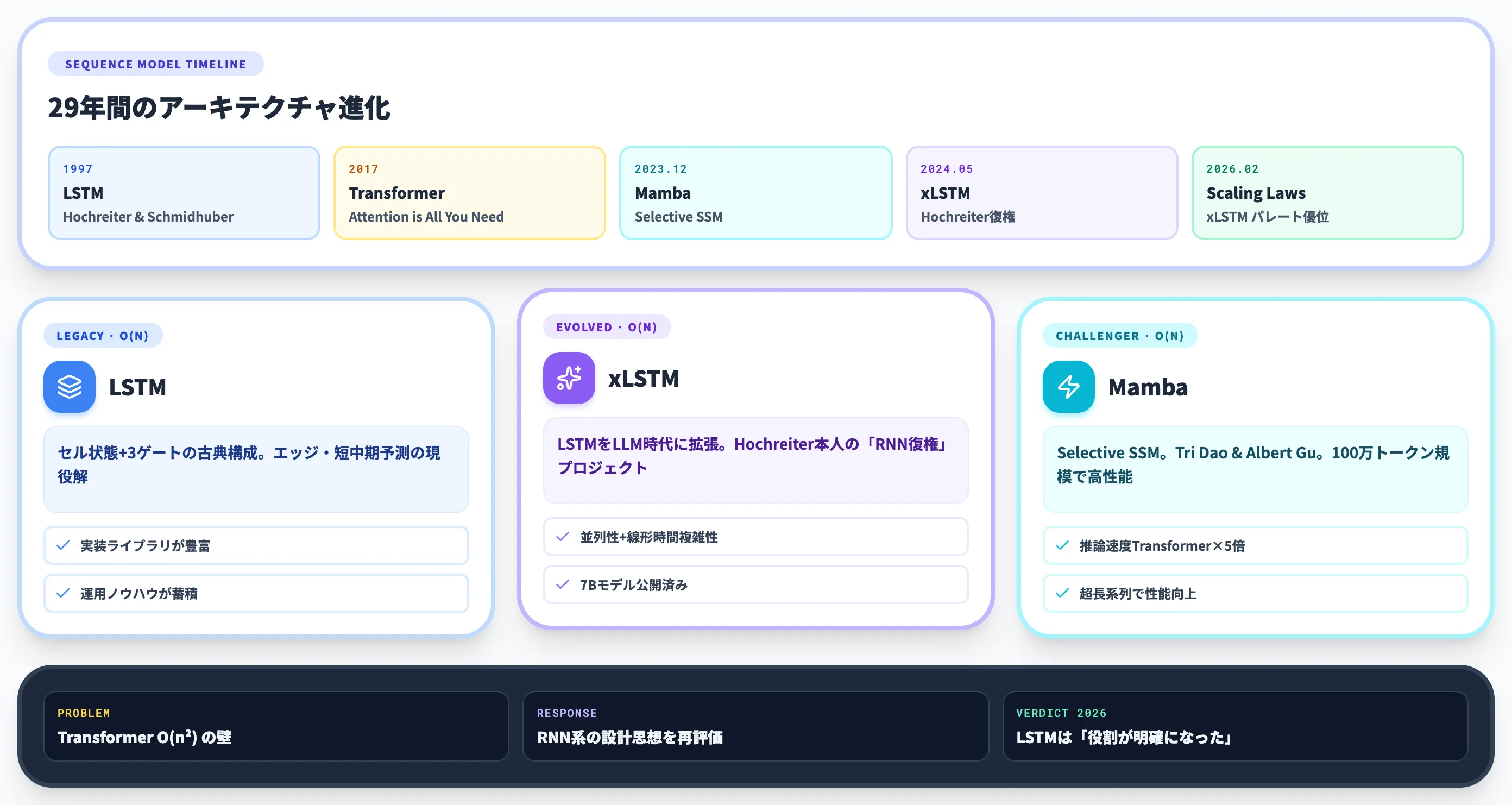Click the LSTM card title
Image resolution: width=1512 pixels, height=805 pixels.
point(138,387)
